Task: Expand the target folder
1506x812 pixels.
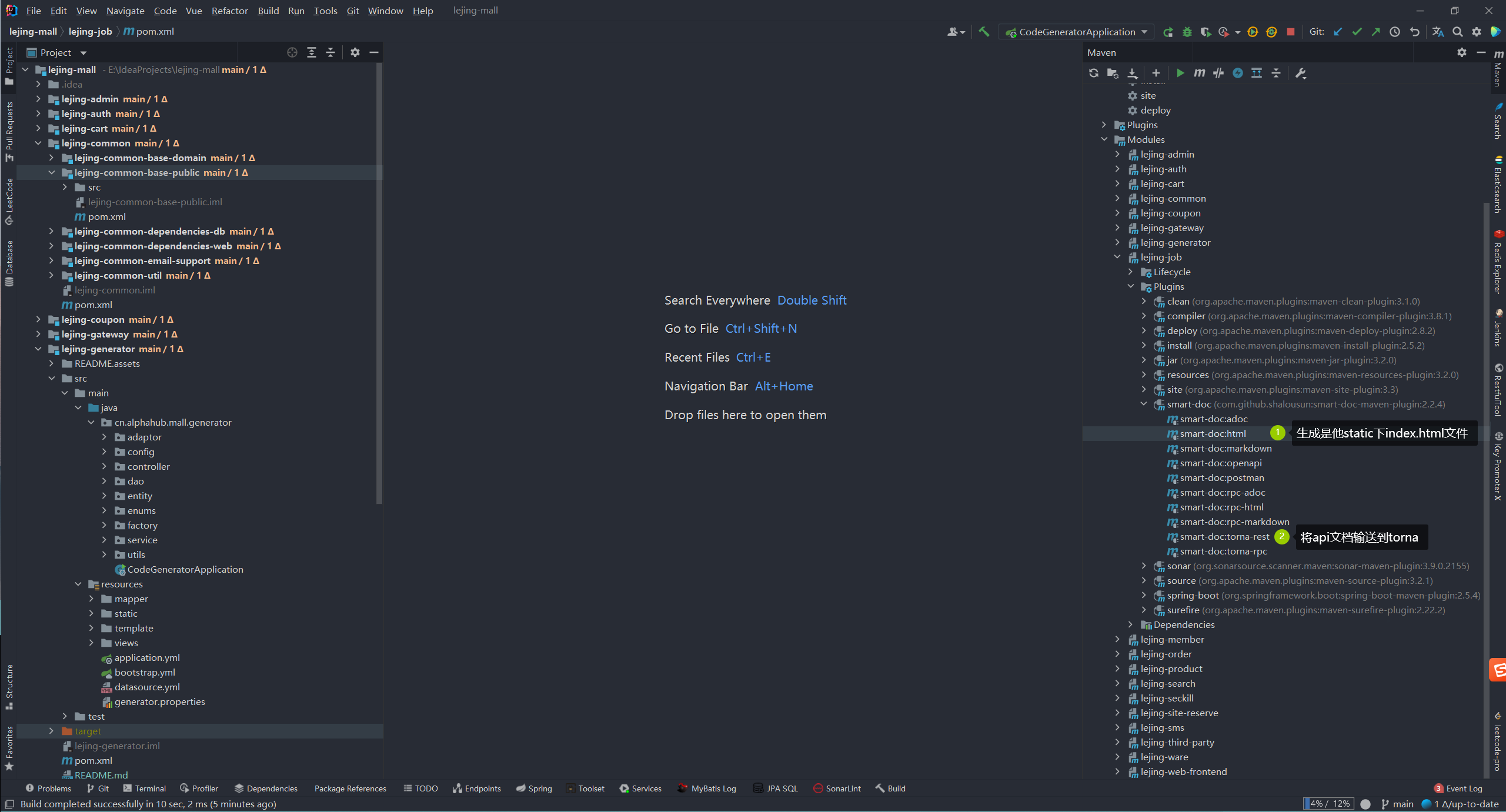Action: click(x=51, y=731)
